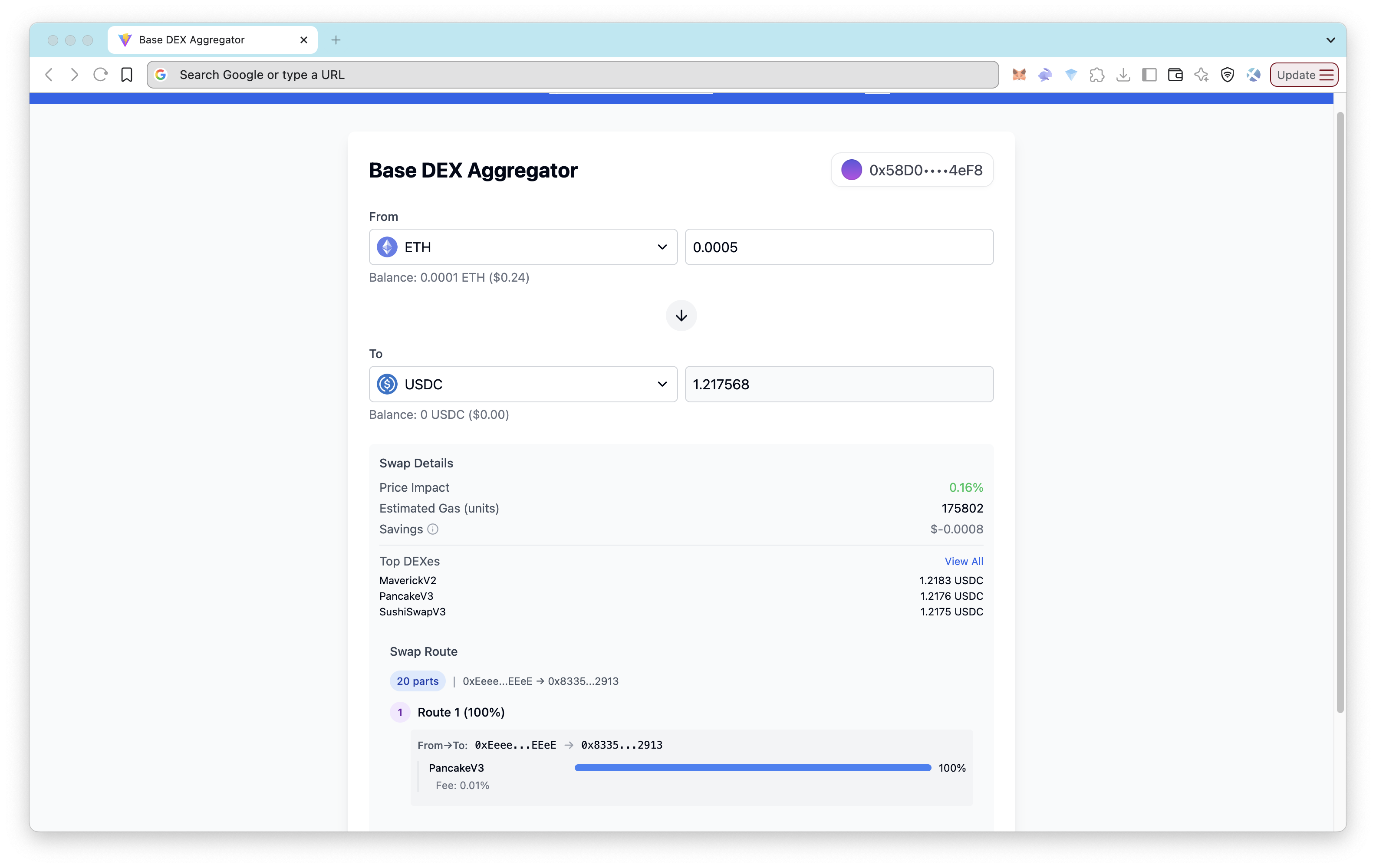This screenshot has width=1376, height=868.
Task: Open the browser wallet icon
Action: (1175, 75)
